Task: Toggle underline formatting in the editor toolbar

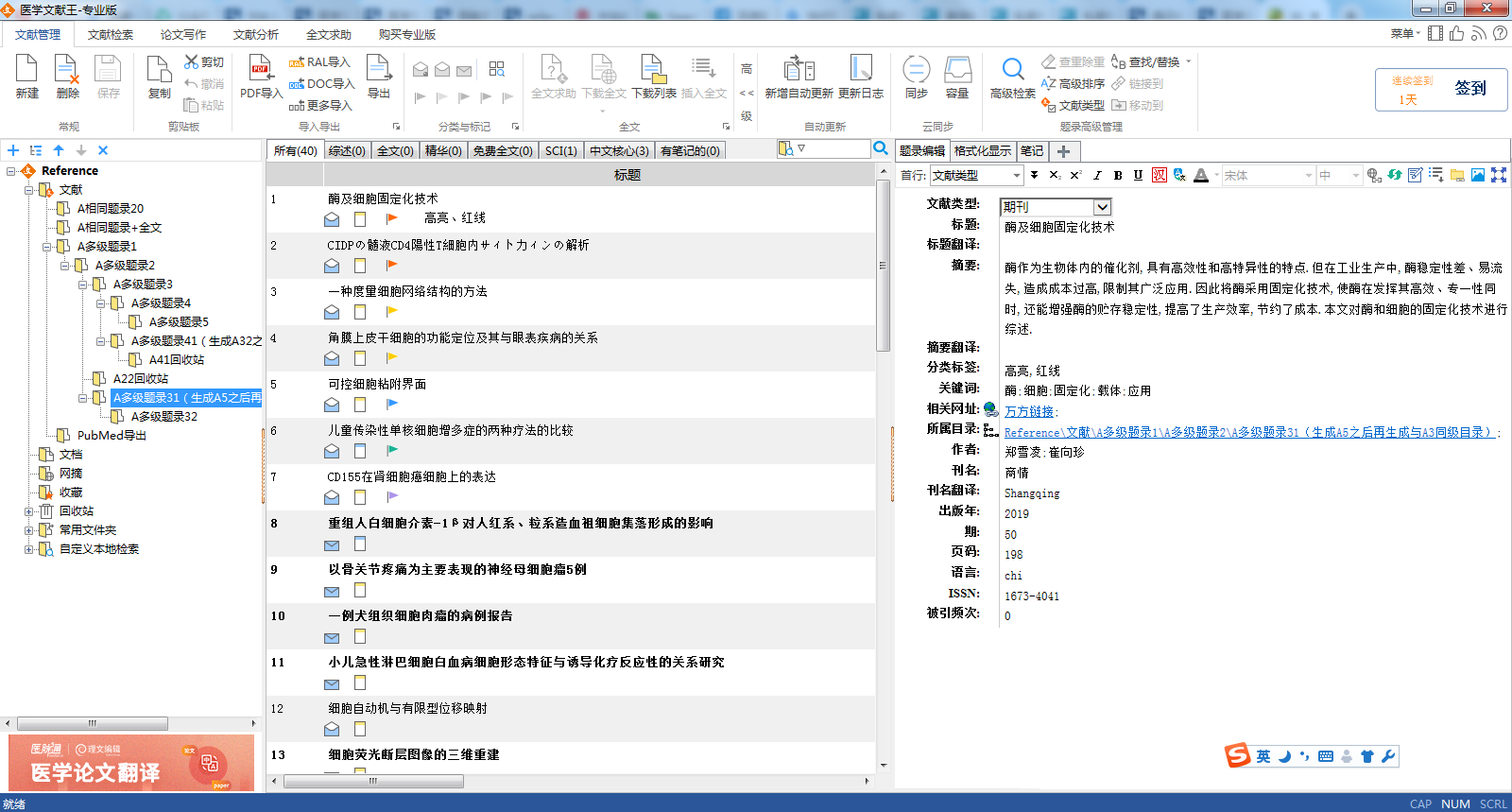Action: pyautogui.click(x=1138, y=175)
